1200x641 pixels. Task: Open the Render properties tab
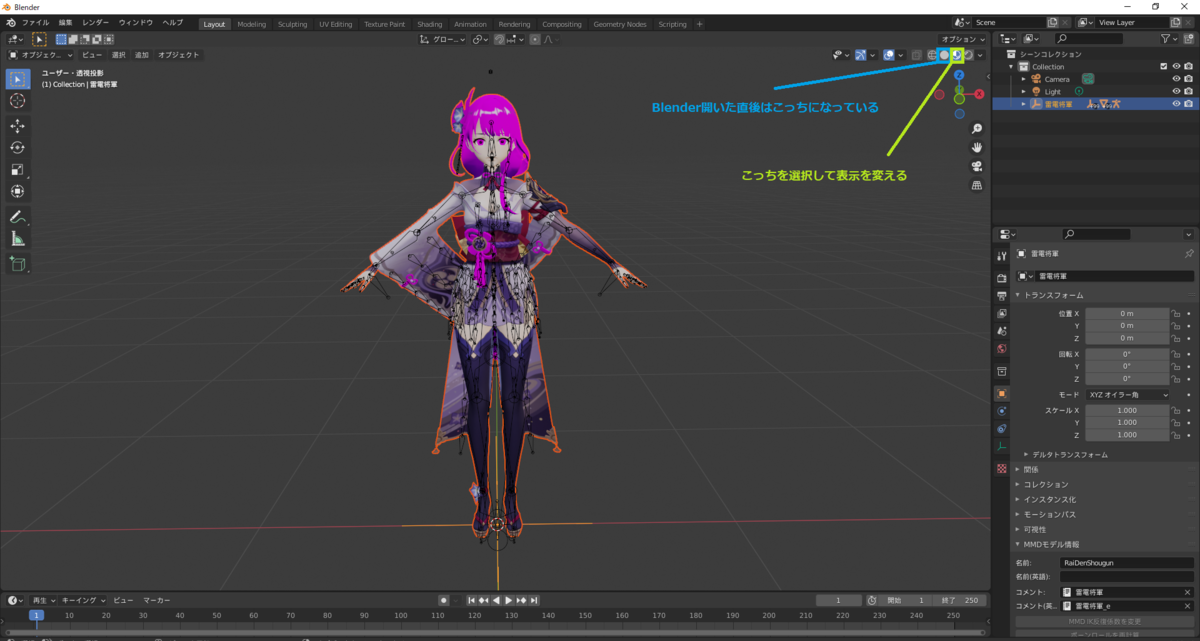tap(1002, 278)
